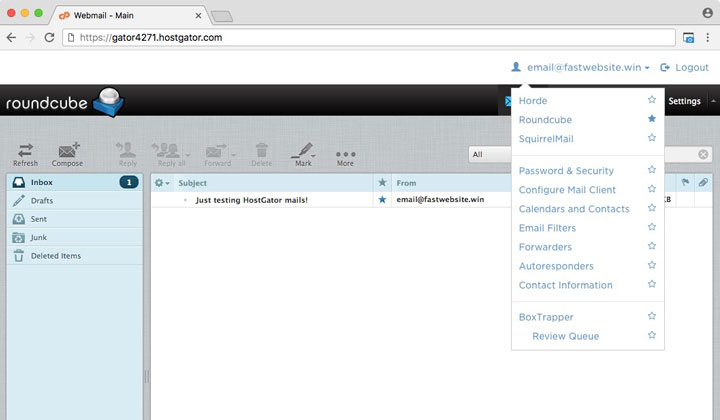Toggle favorite star for Calendars and Contacts
Screen dimensions: 720x420
(x=652, y=208)
